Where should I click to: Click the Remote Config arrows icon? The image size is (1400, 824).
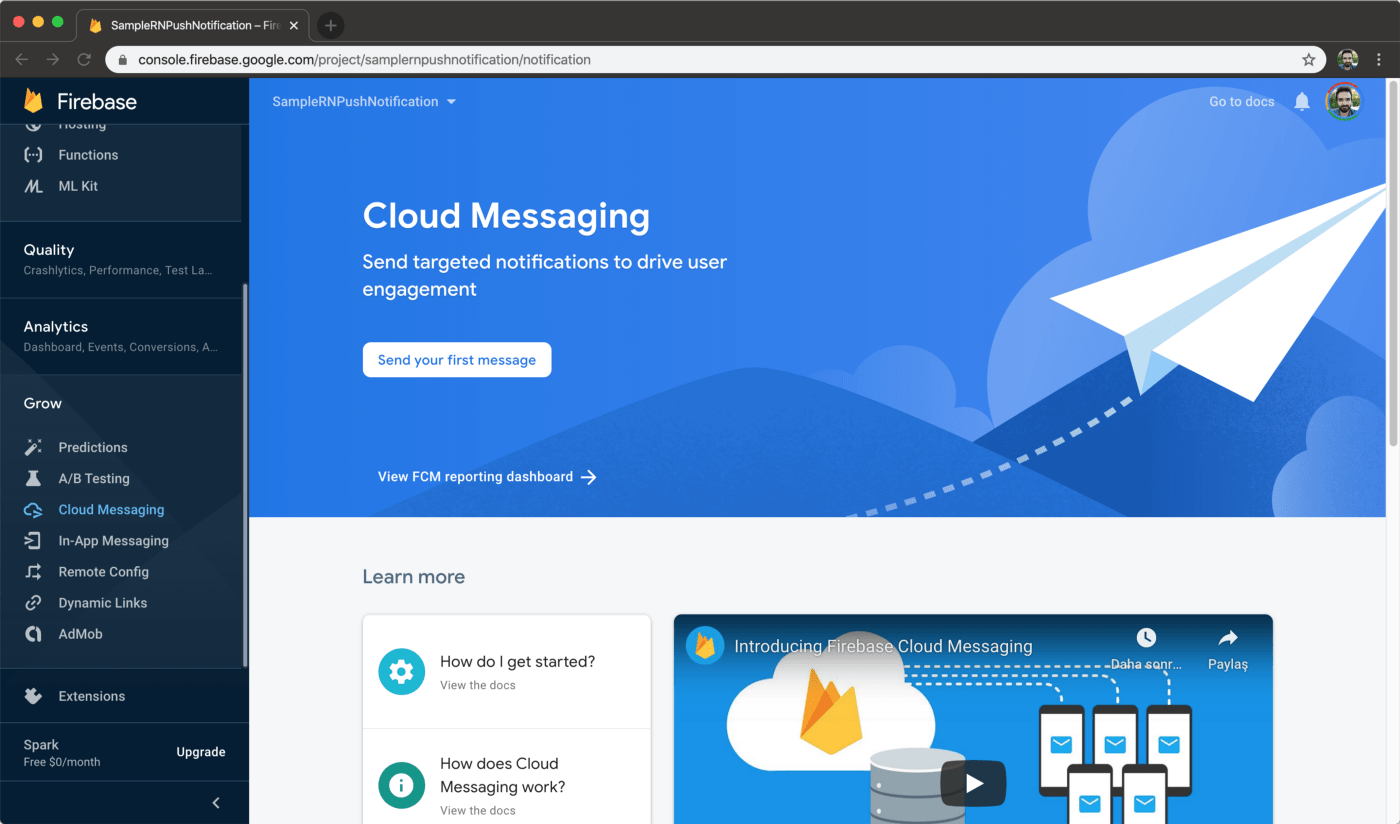(x=33, y=572)
